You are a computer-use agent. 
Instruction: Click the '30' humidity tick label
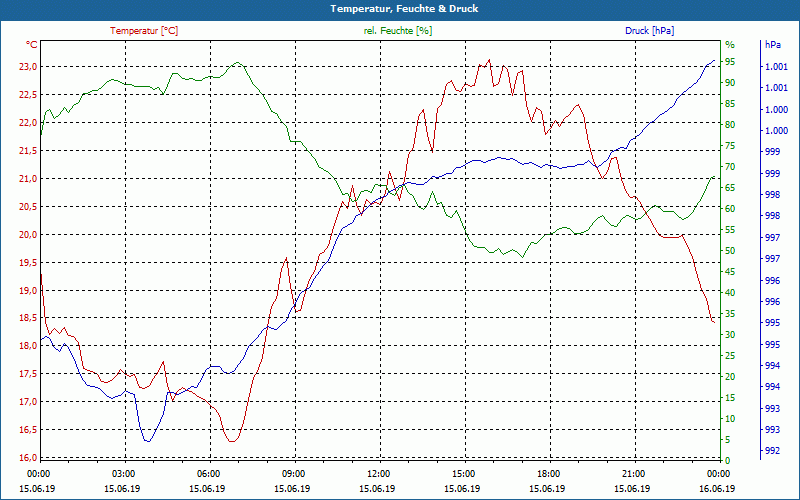(730, 335)
